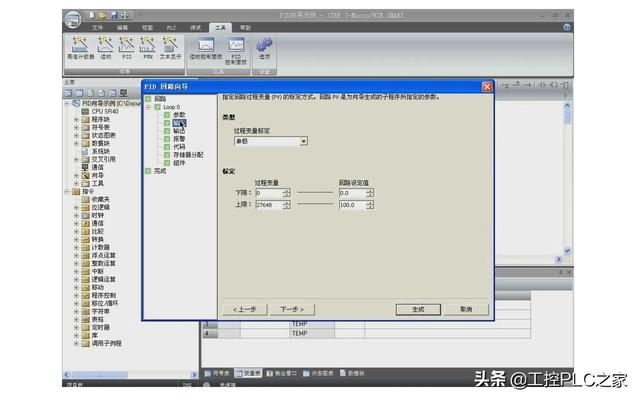Image resolution: width=640 pixels, height=400 pixels.
Task: Click the Help icon at ribbon right
Action: point(567,27)
